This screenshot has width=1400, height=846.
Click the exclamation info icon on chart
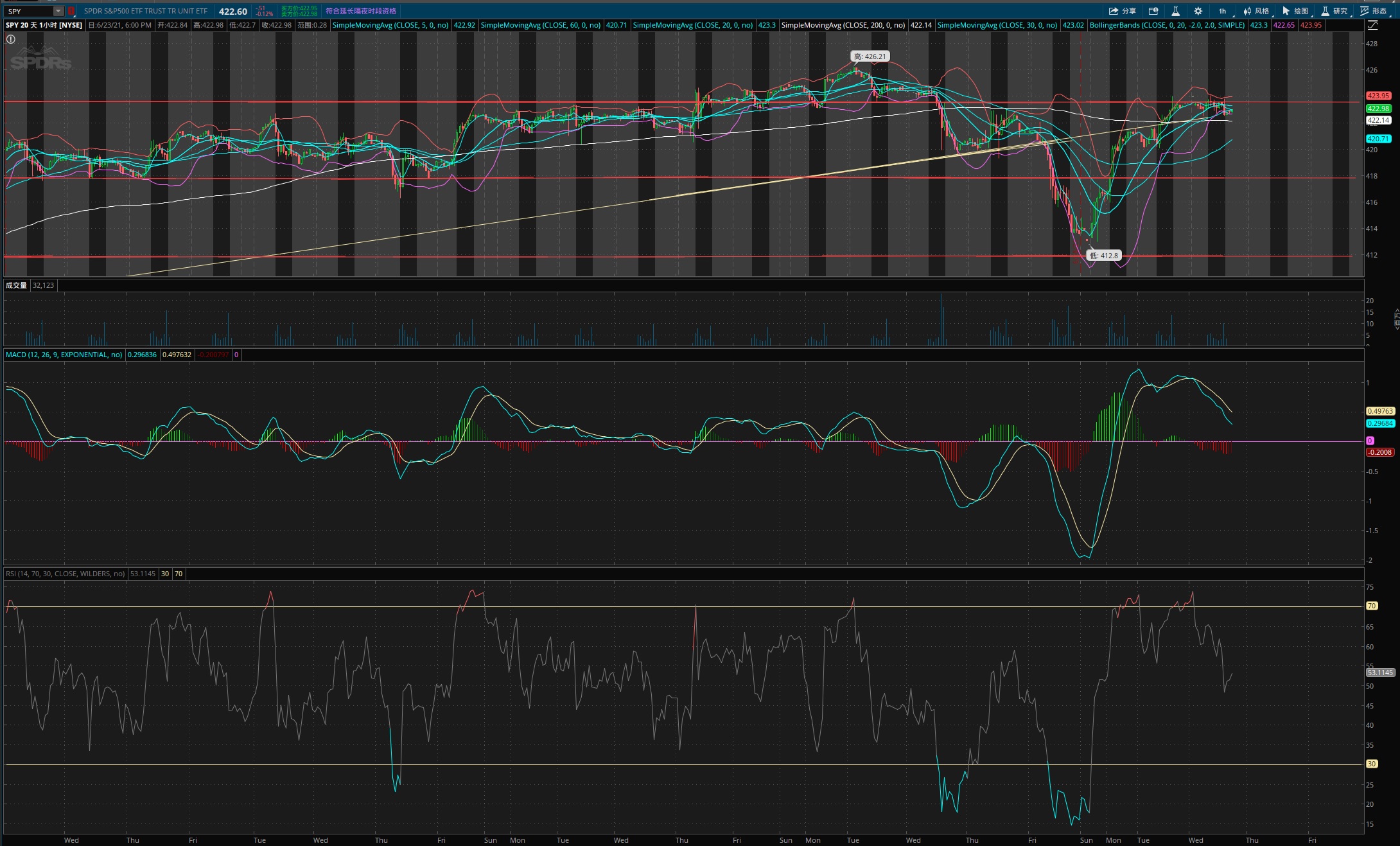click(11, 39)
